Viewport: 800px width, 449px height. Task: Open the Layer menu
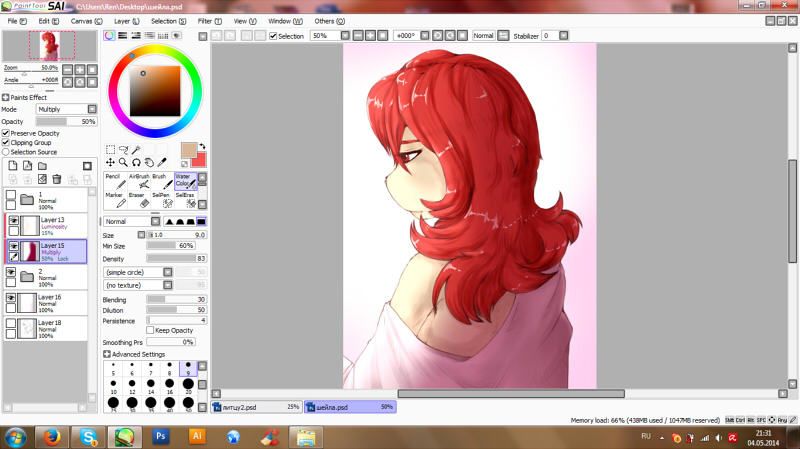(127, 21)
